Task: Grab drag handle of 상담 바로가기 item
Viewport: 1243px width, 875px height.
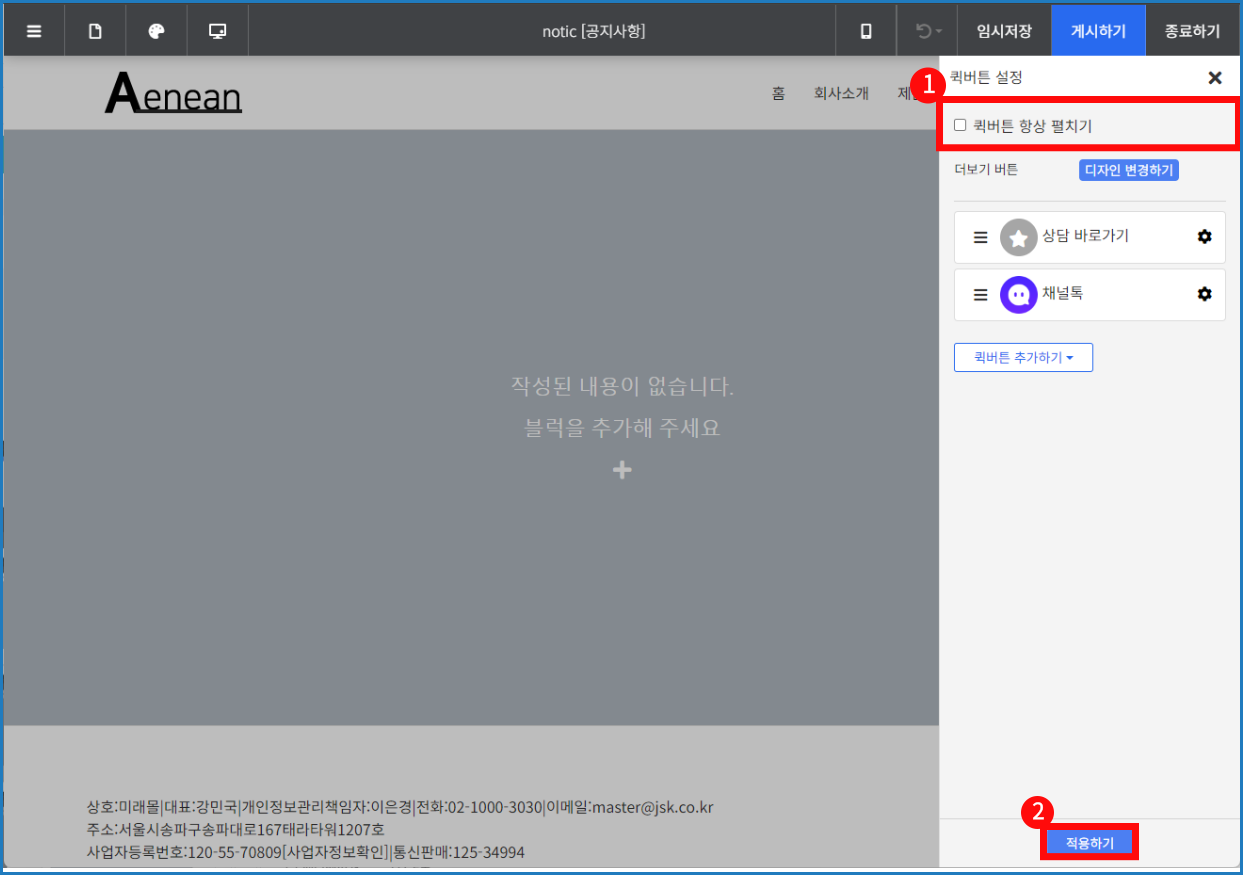Action: [980, 238]
